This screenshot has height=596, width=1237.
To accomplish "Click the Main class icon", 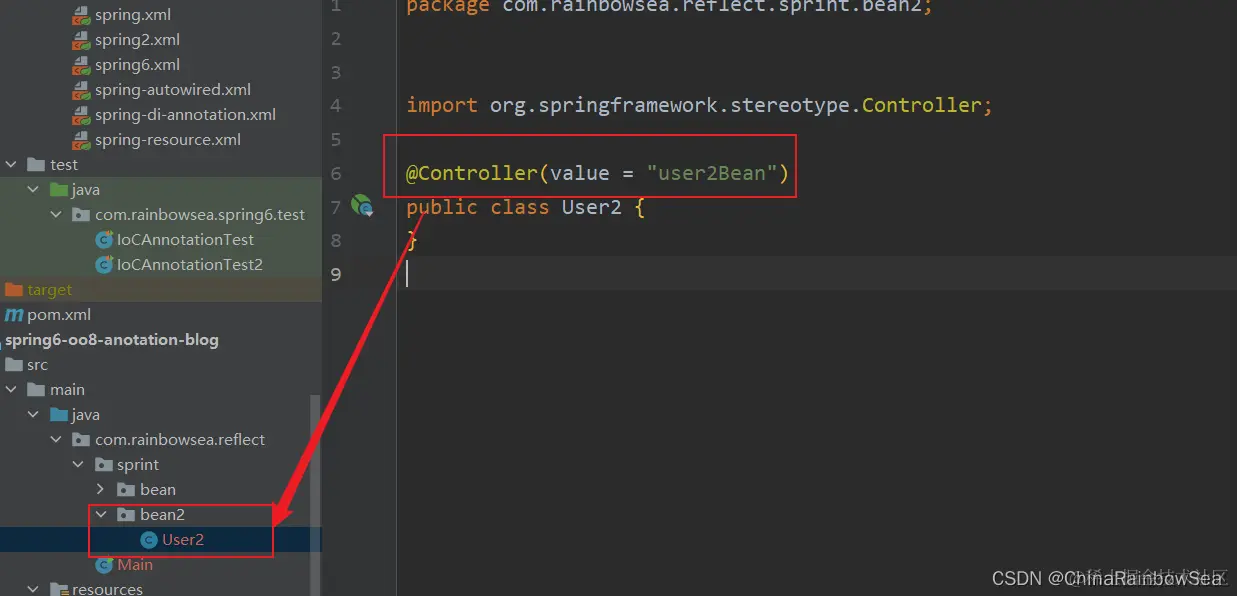I will point(103,565).
